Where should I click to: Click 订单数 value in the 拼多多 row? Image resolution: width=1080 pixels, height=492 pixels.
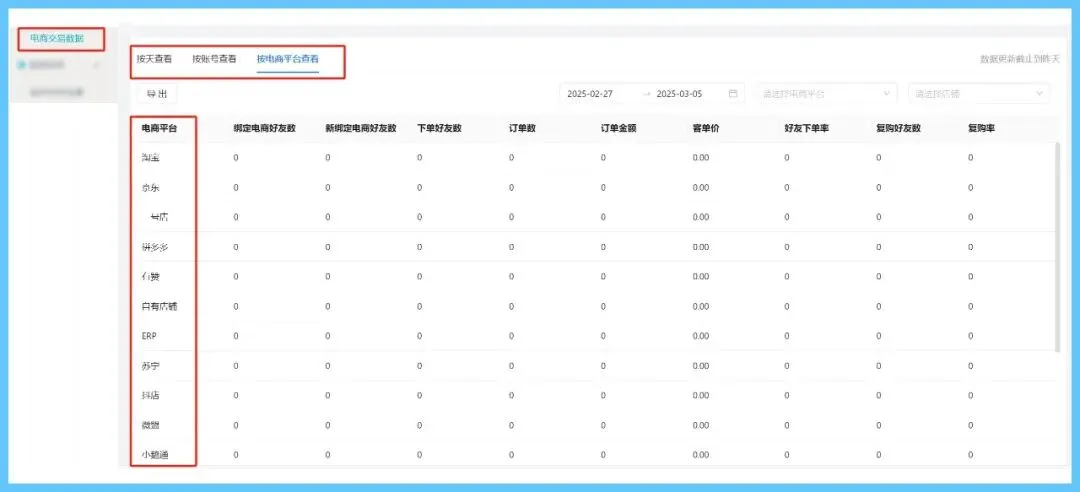512,247
